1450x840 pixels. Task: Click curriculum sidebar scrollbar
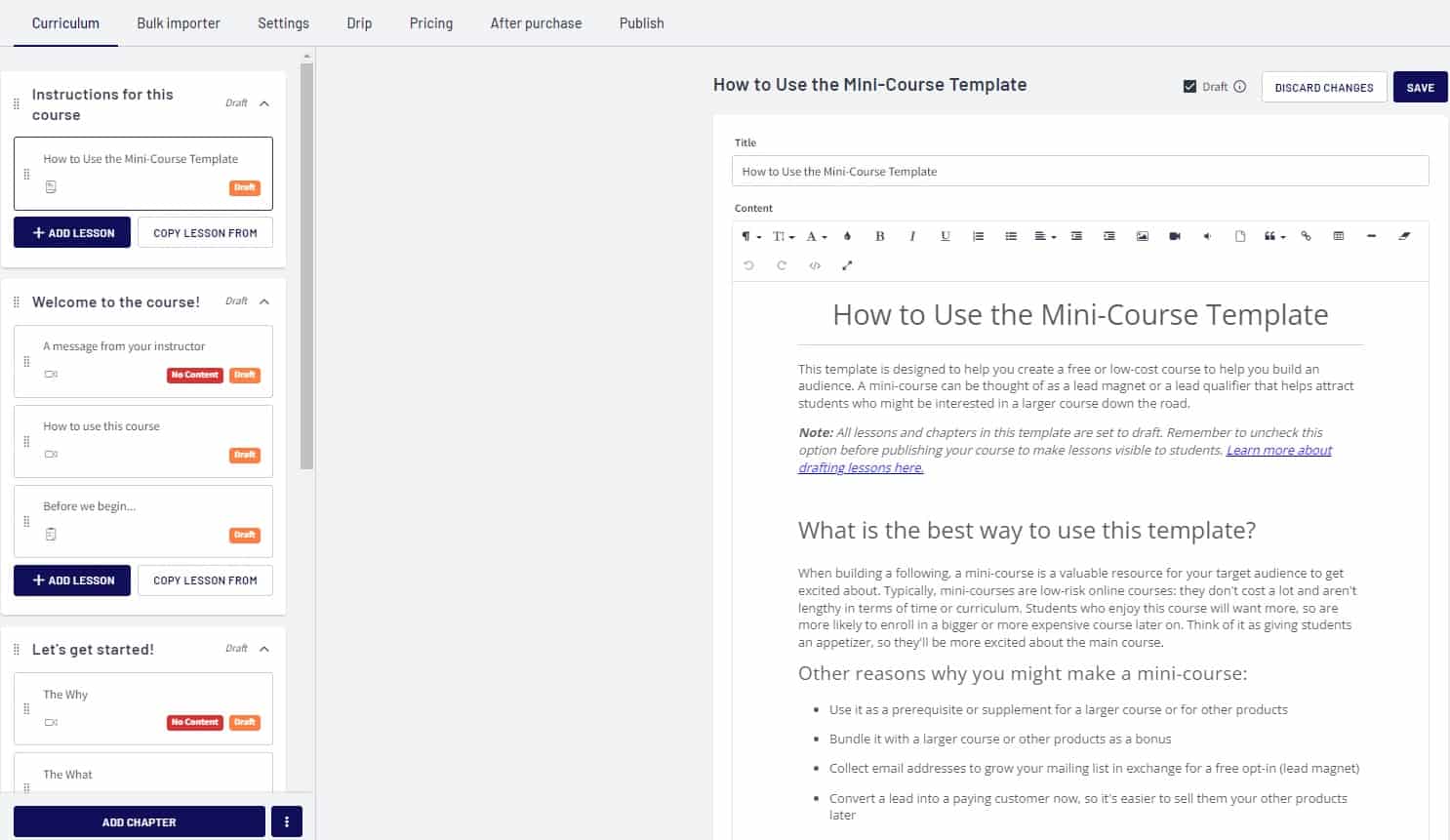click(x=307, y=266)
